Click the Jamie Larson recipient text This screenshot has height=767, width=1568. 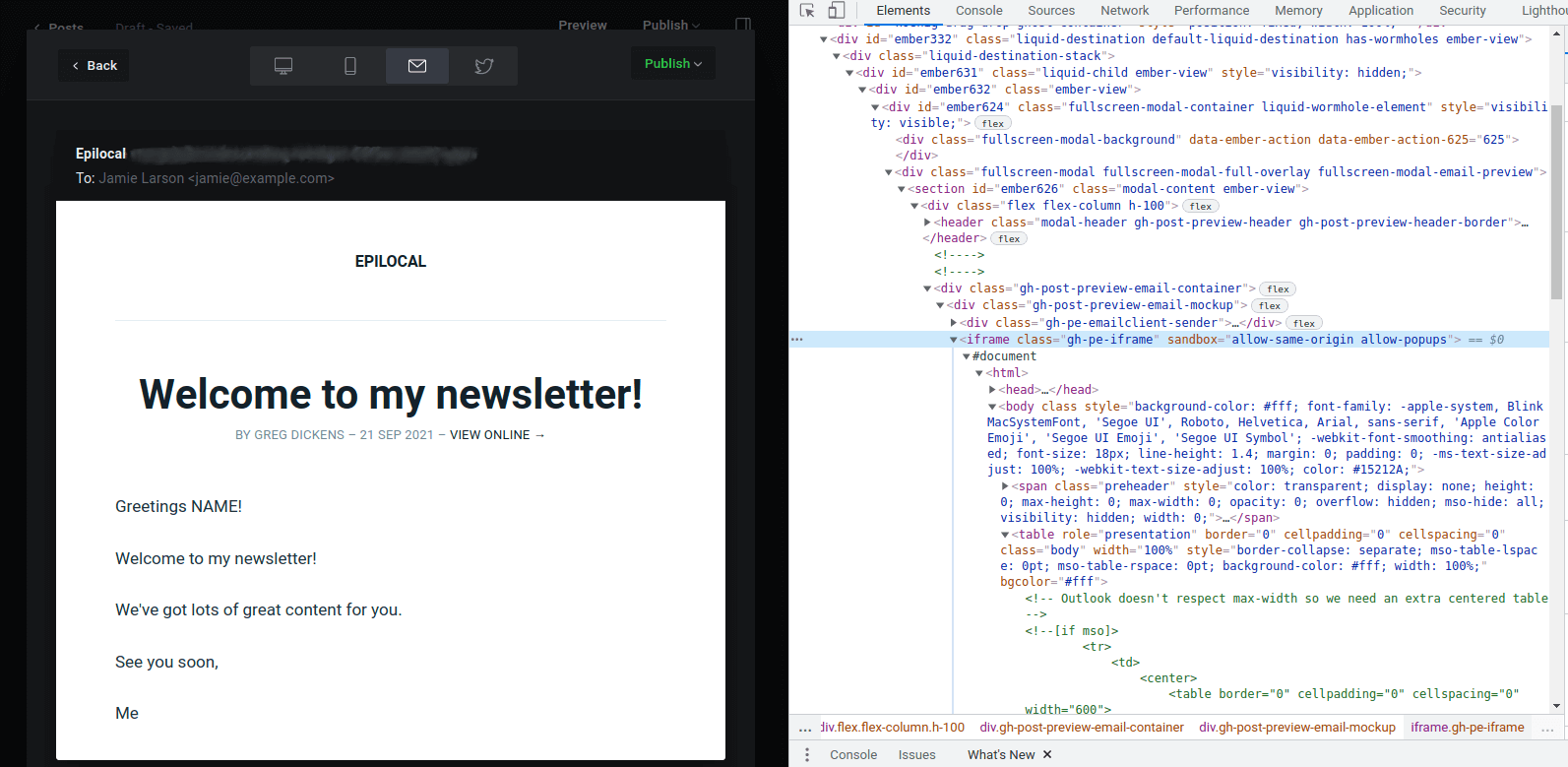point(217,178)
